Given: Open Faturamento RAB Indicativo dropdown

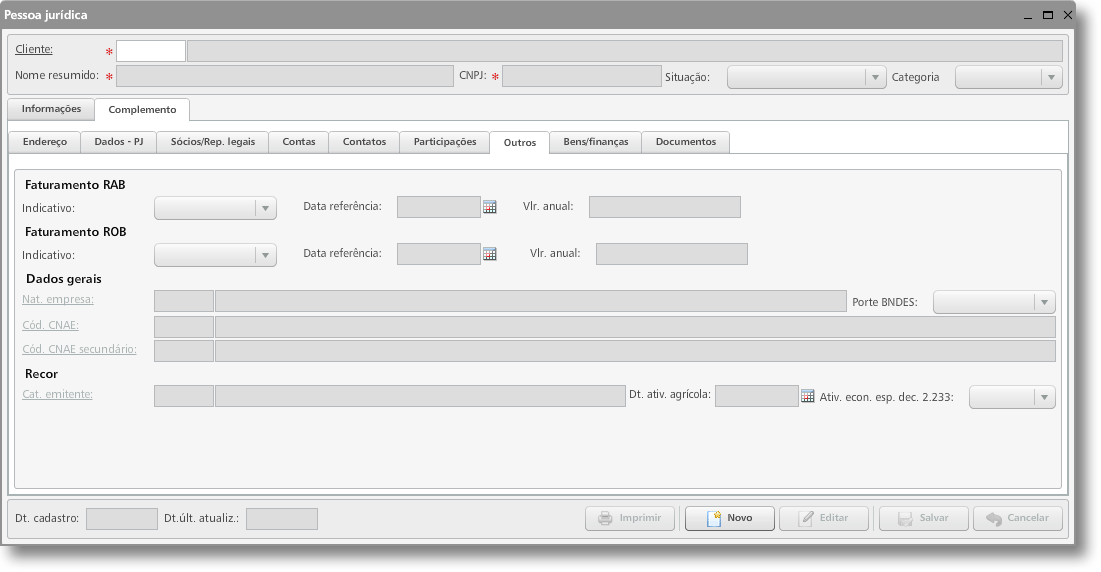Looking at the screenshot, I should pyautogui.click(x=215, y=208).
